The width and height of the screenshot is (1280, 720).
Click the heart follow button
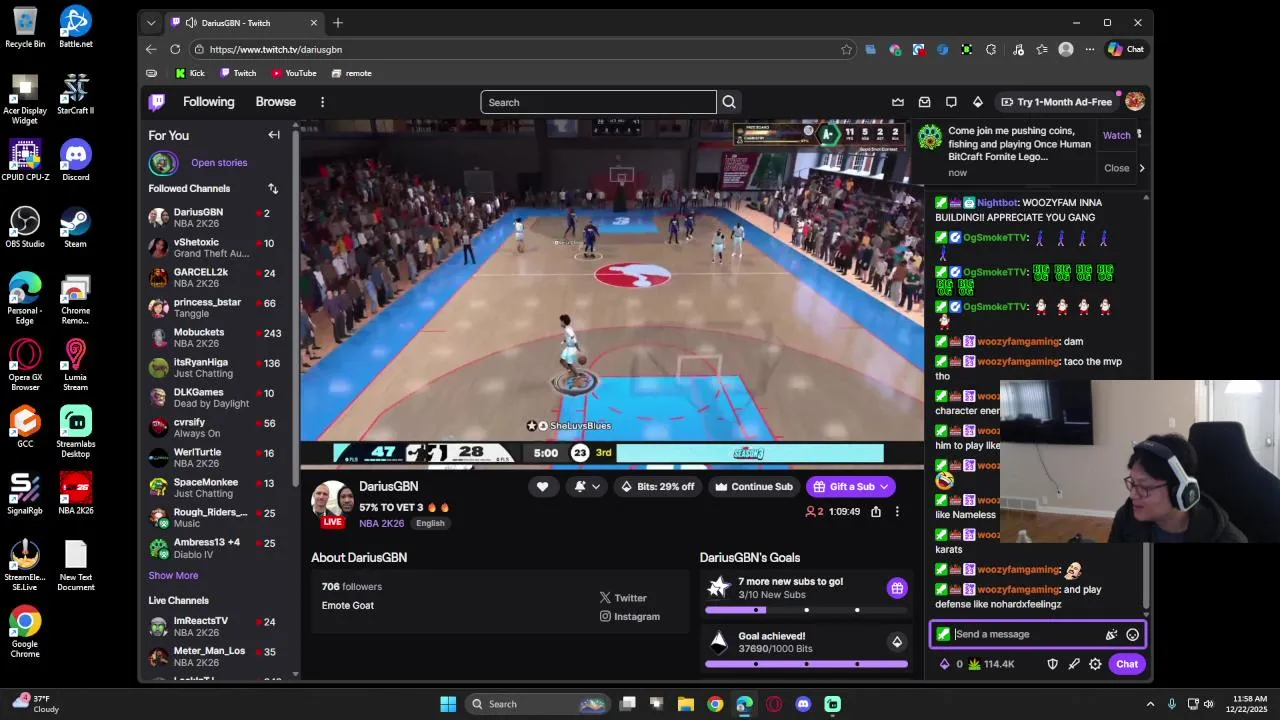click(542, 487)
